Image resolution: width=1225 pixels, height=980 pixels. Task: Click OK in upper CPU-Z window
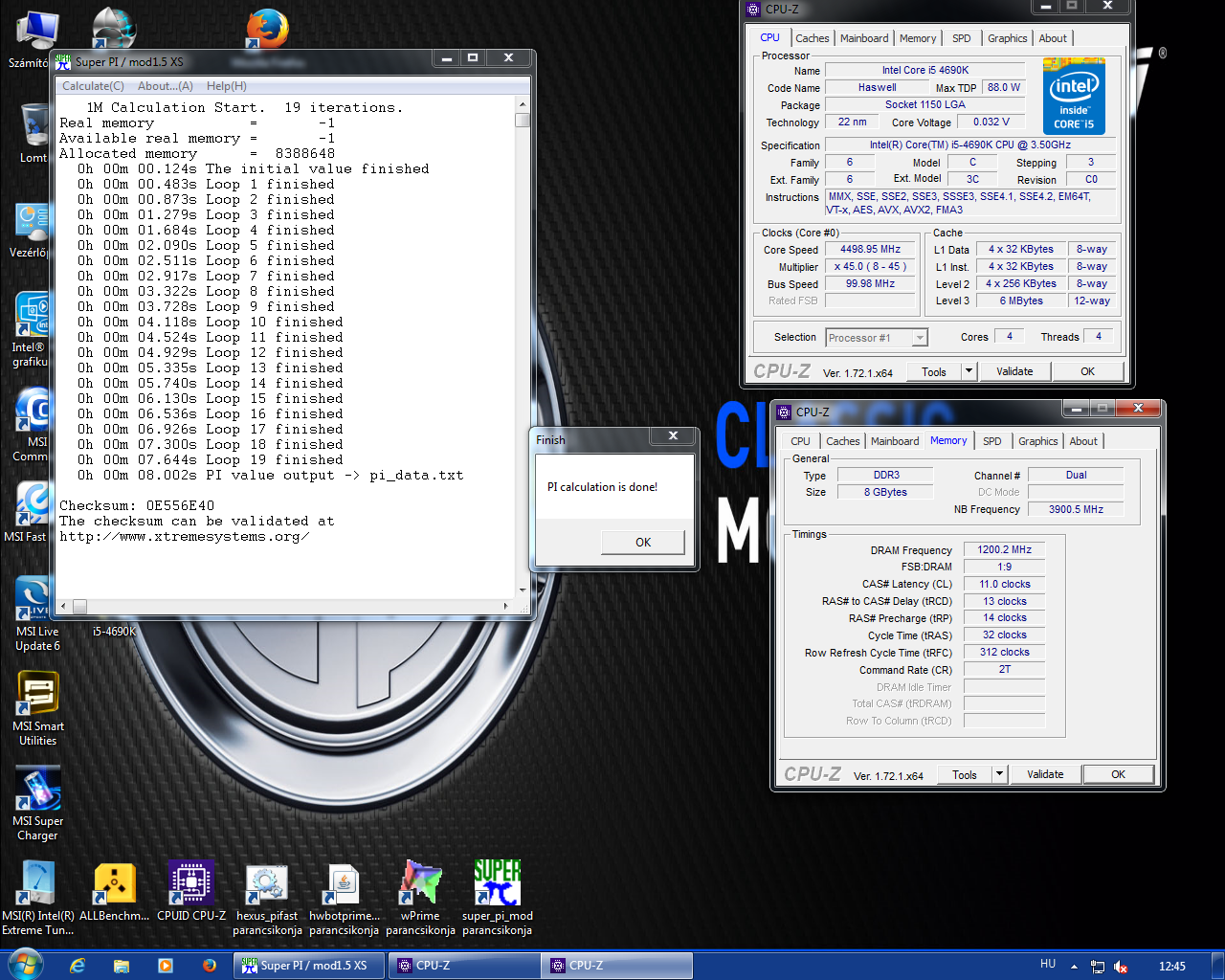[x=1088, y=371]
